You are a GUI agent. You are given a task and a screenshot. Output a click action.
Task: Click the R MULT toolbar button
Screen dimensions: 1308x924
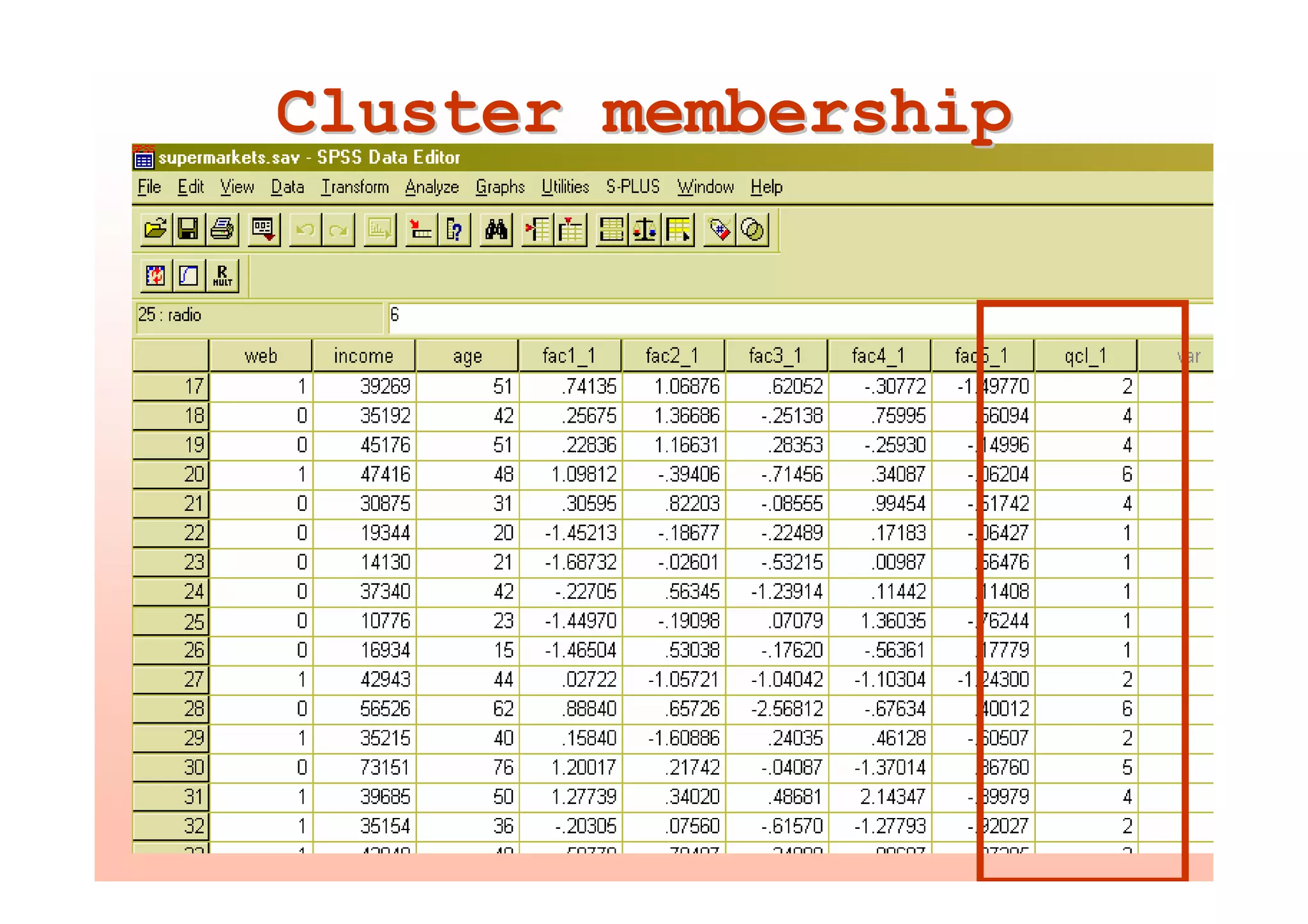[222, 276]
